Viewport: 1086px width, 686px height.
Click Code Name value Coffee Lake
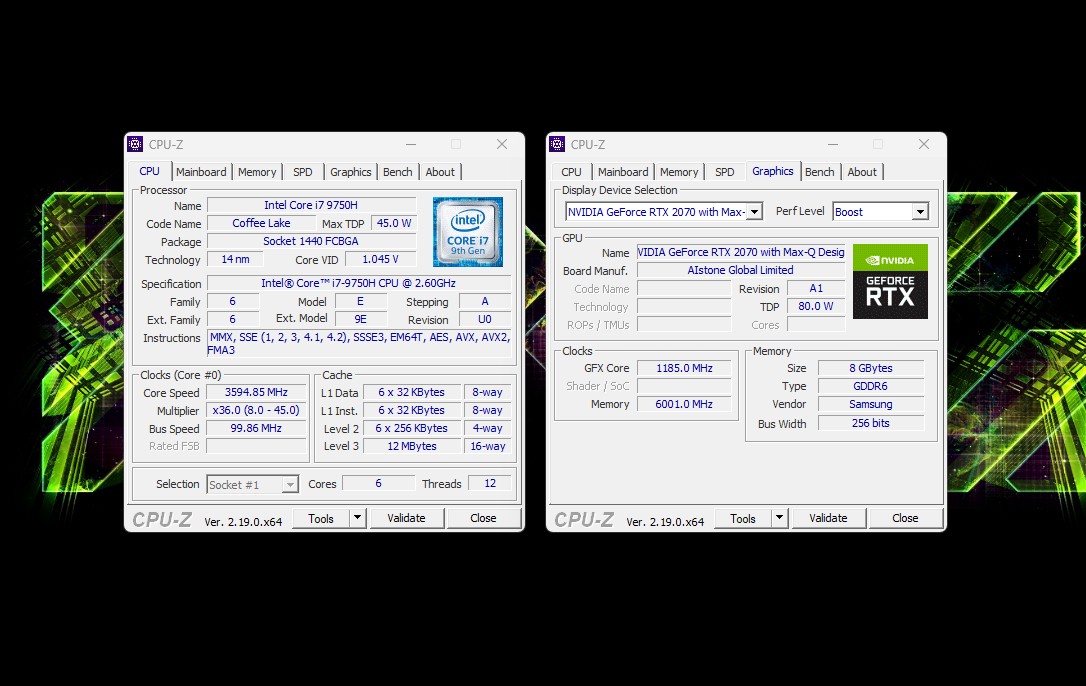[x=261, y=223]
